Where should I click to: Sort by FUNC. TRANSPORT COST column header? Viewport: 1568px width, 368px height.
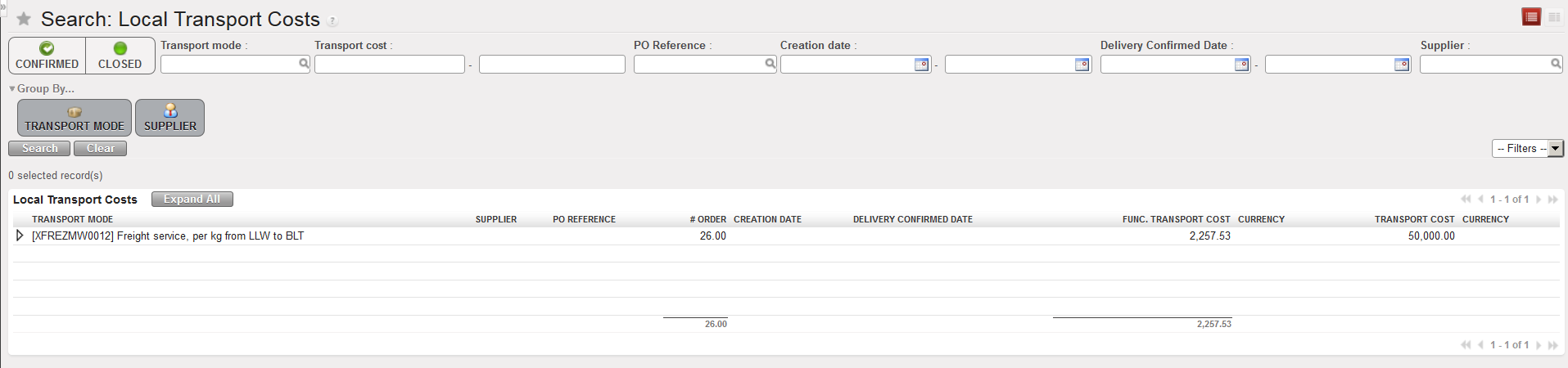pyautogui.click(x=1177, y=219)
